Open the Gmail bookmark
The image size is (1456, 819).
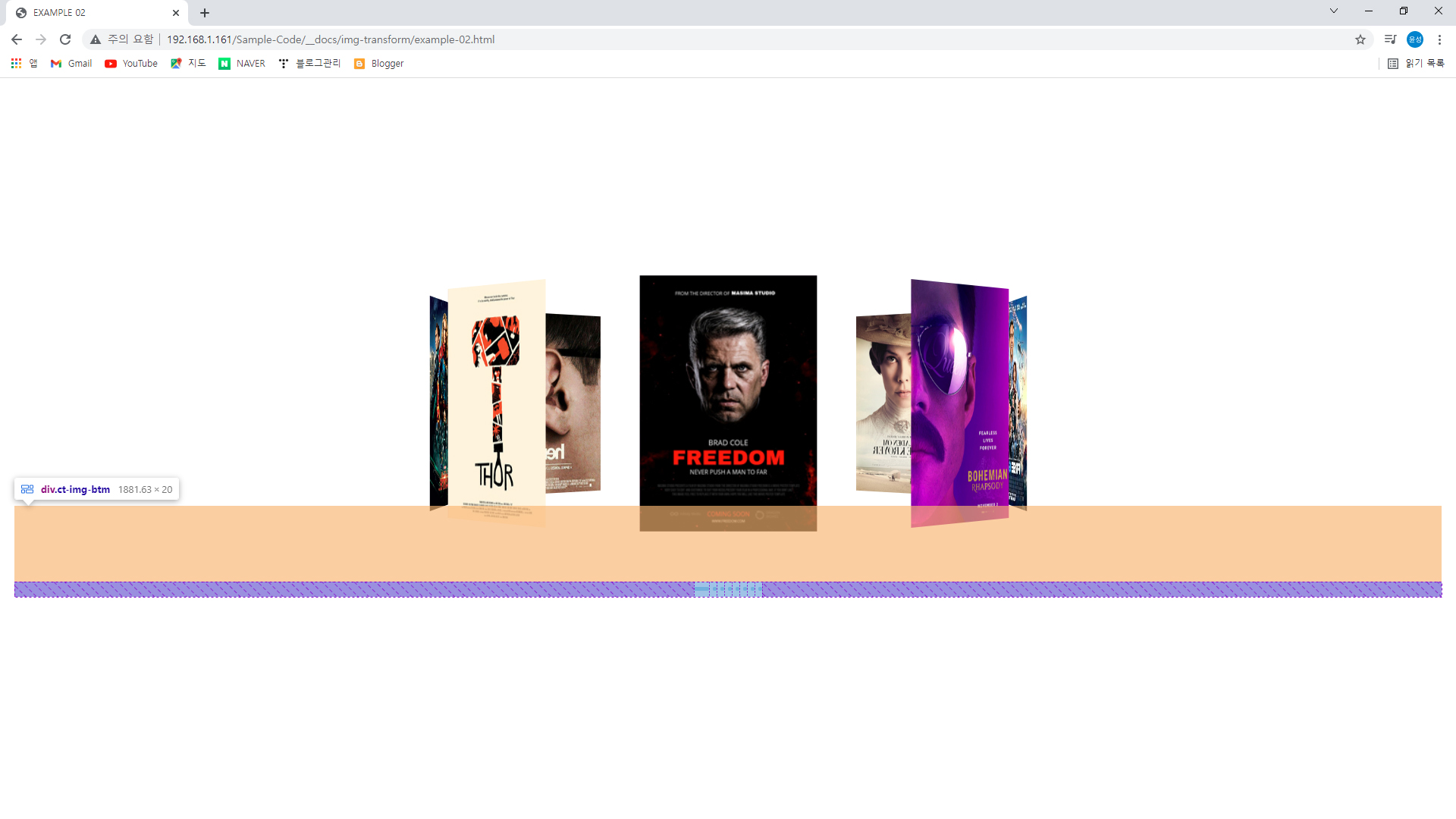pos(71,64)
